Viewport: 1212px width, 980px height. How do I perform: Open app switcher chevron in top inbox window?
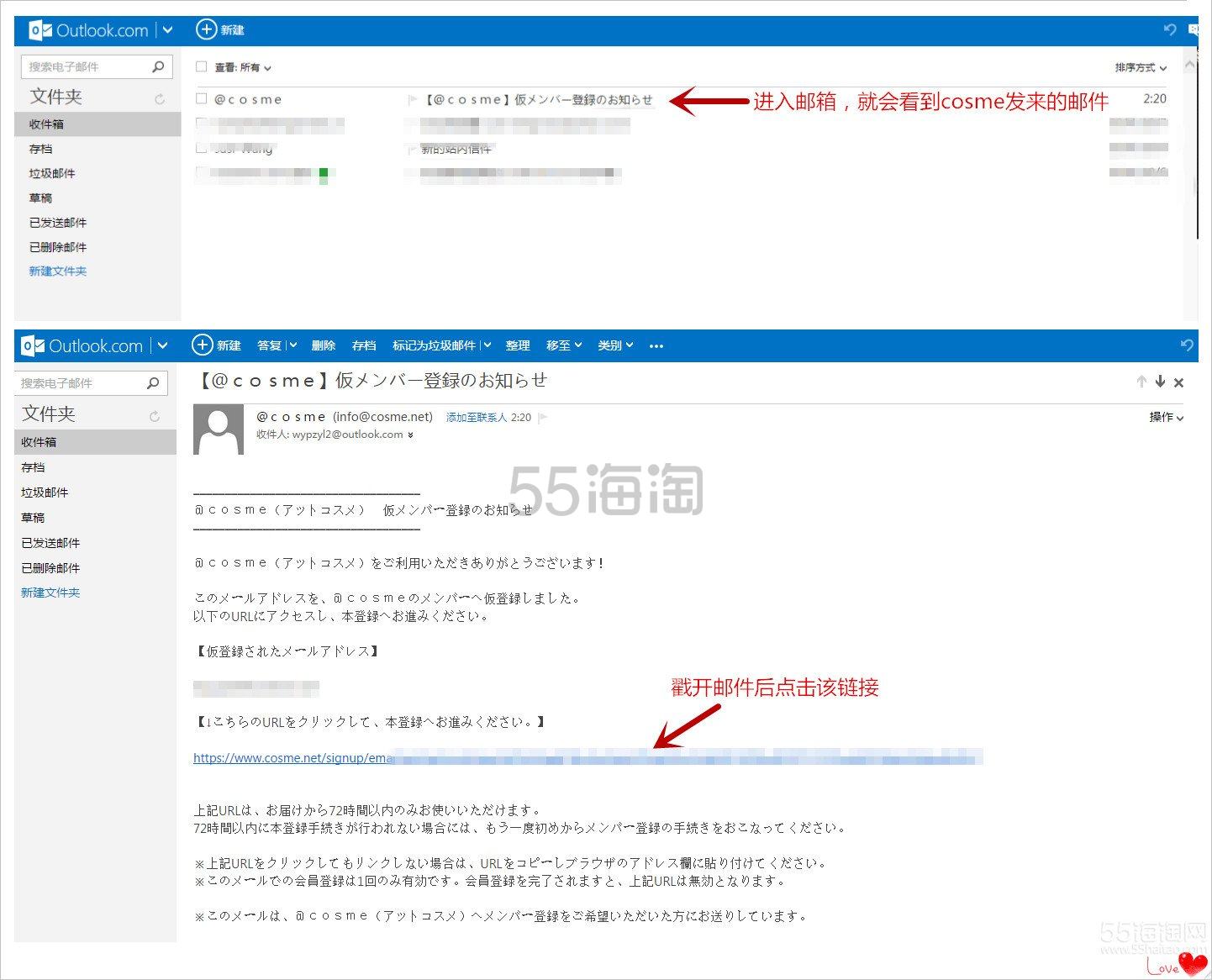(x=167, y=30)
